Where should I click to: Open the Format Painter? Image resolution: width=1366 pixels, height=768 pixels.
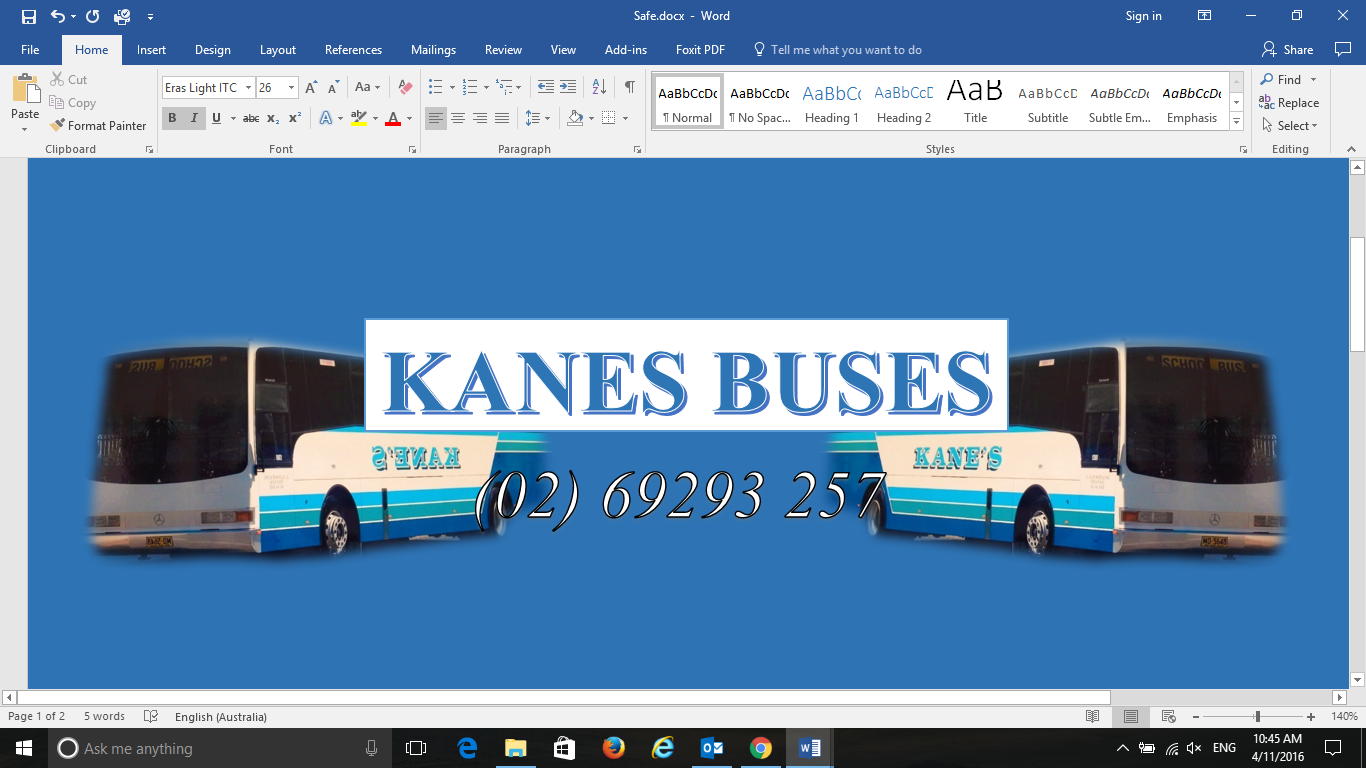pos(98,125)
